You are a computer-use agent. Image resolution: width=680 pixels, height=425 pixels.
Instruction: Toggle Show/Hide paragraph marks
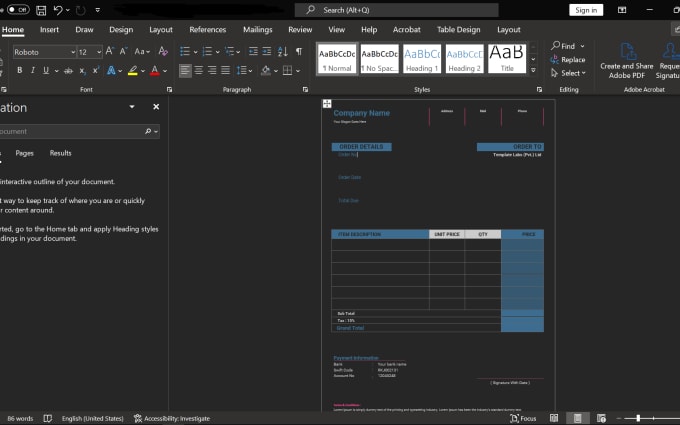[x=299, y=52]
